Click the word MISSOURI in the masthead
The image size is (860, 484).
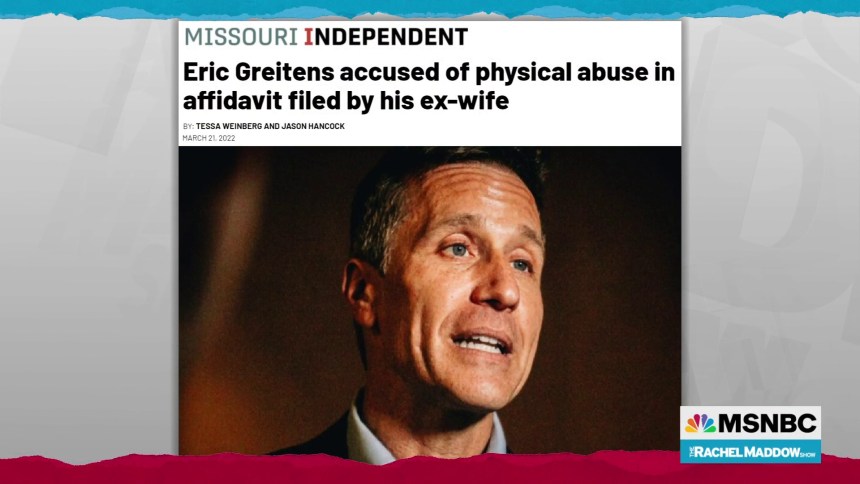click(x=241, y=37)
